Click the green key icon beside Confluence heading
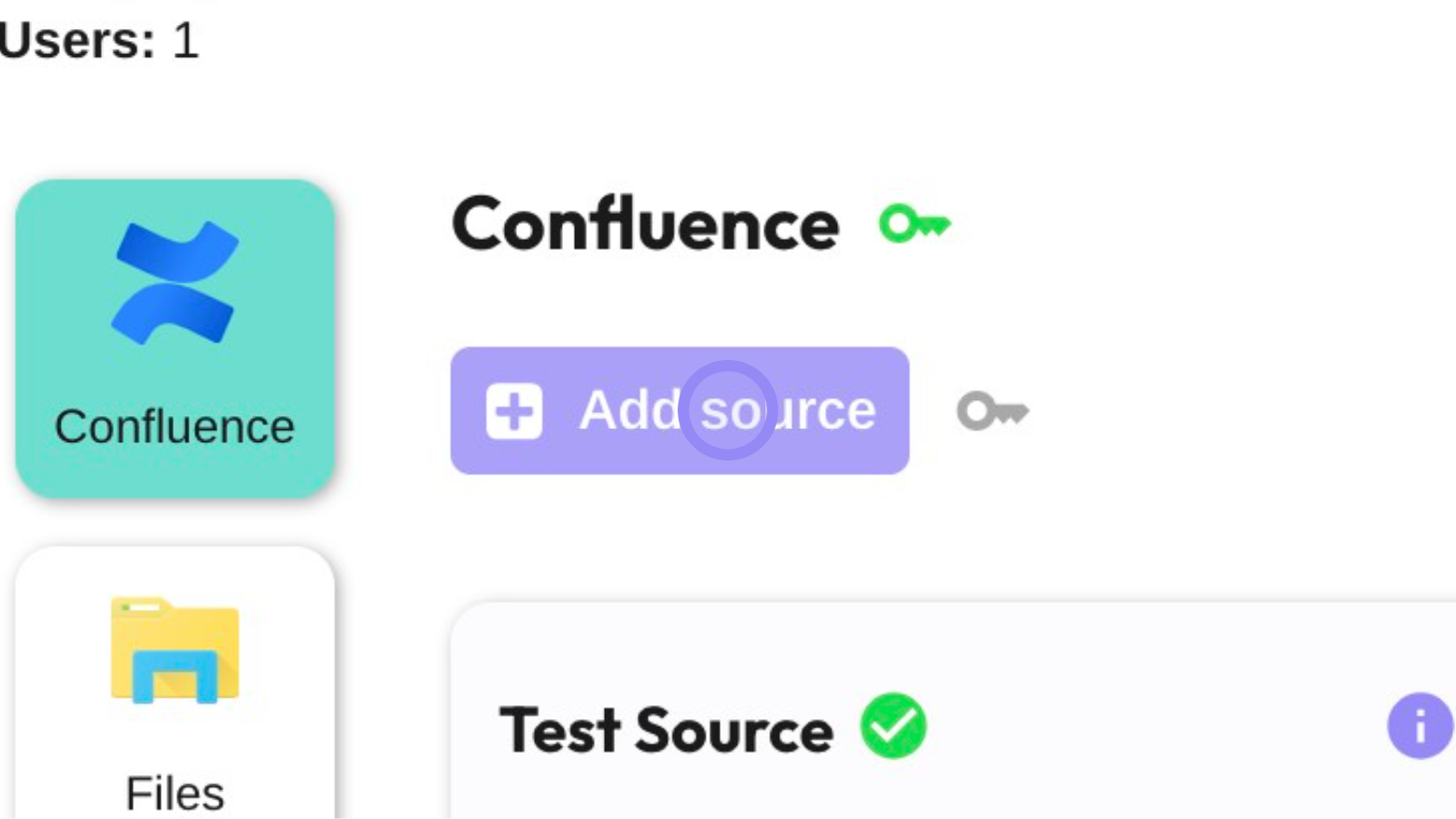Image resolution: width=1456 pixels, height=819 pixels. click(914, 225)
